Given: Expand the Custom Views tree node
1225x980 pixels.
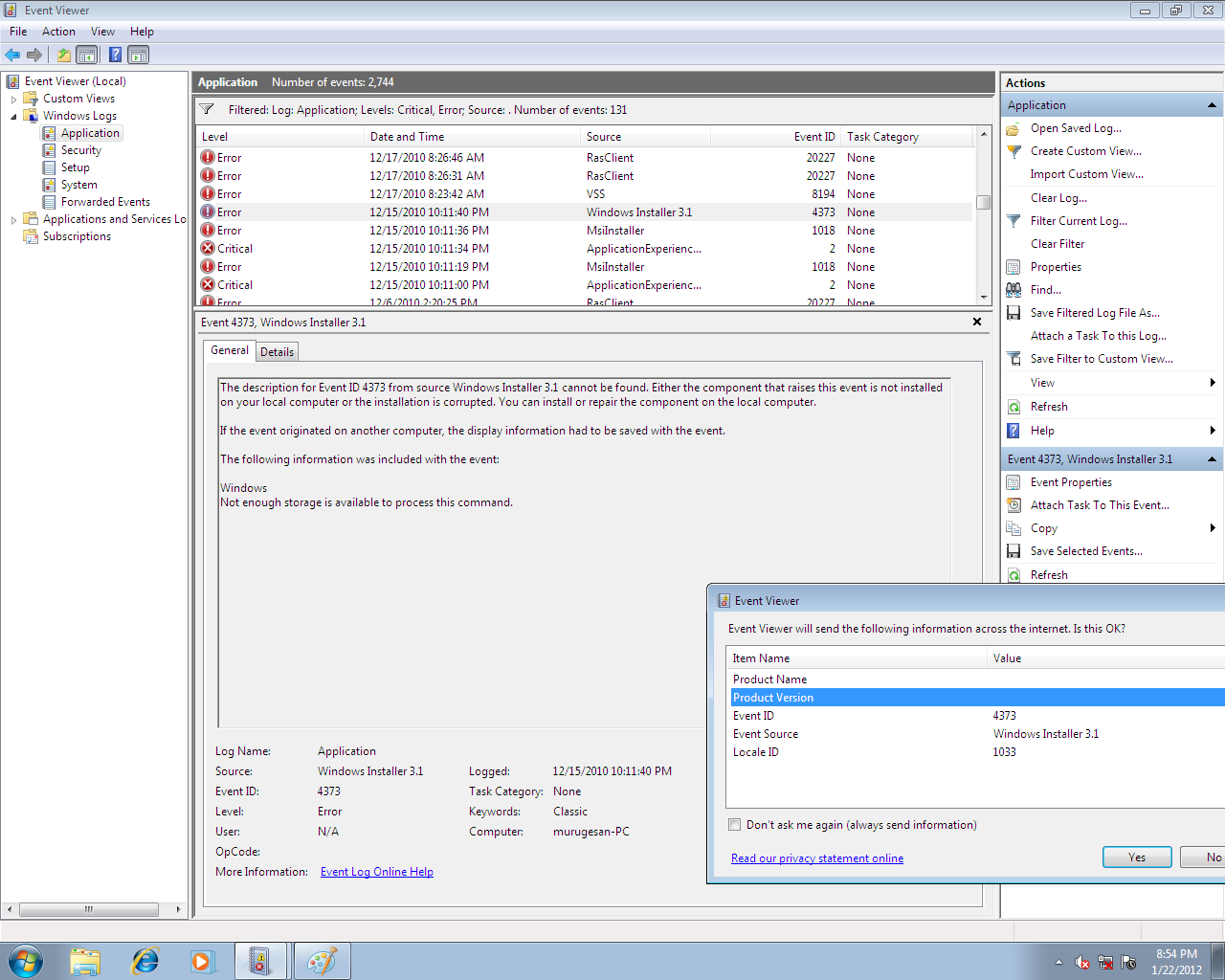Looking at the screenshot, I should click(x=12, y=98).
